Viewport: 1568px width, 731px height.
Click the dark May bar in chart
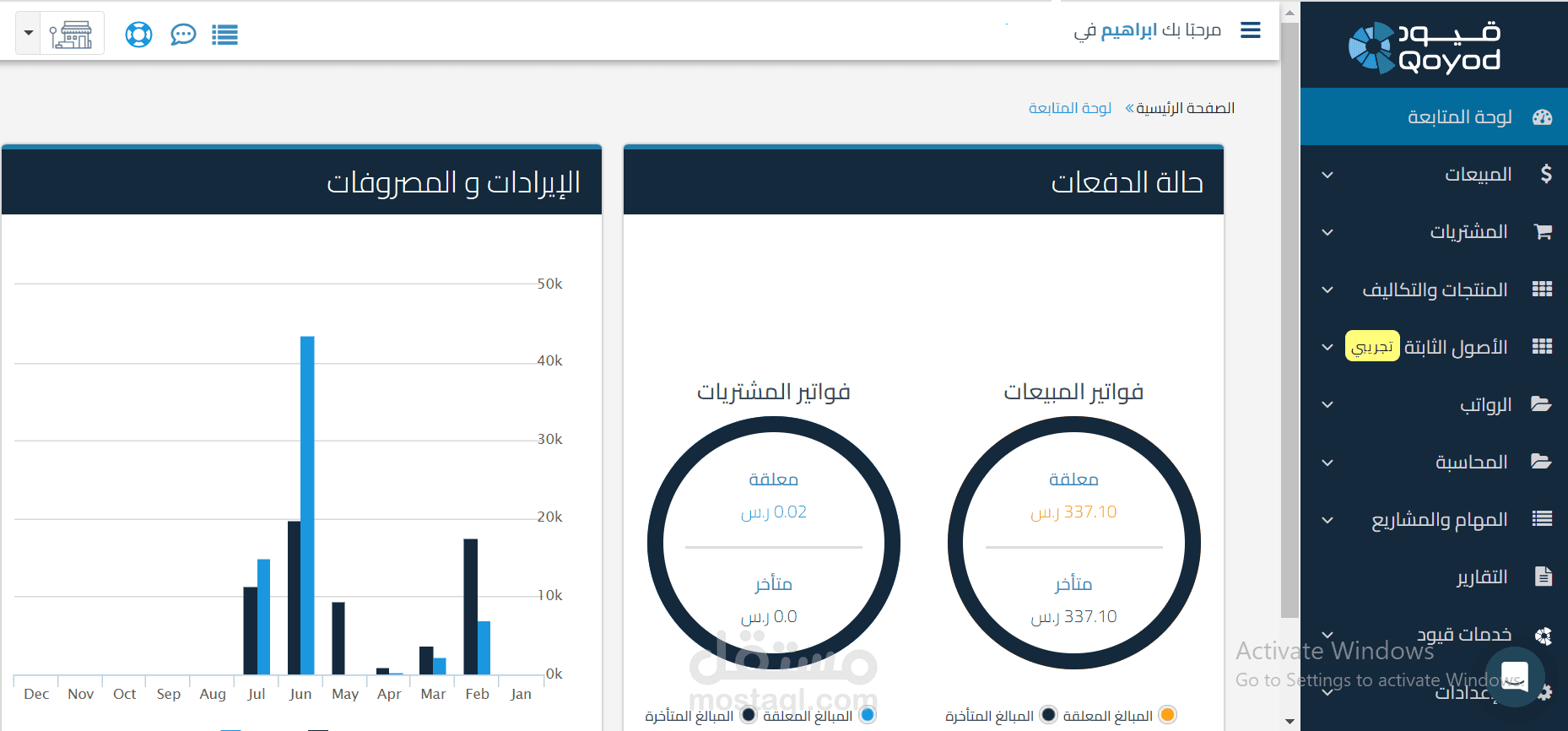[338, 638]
